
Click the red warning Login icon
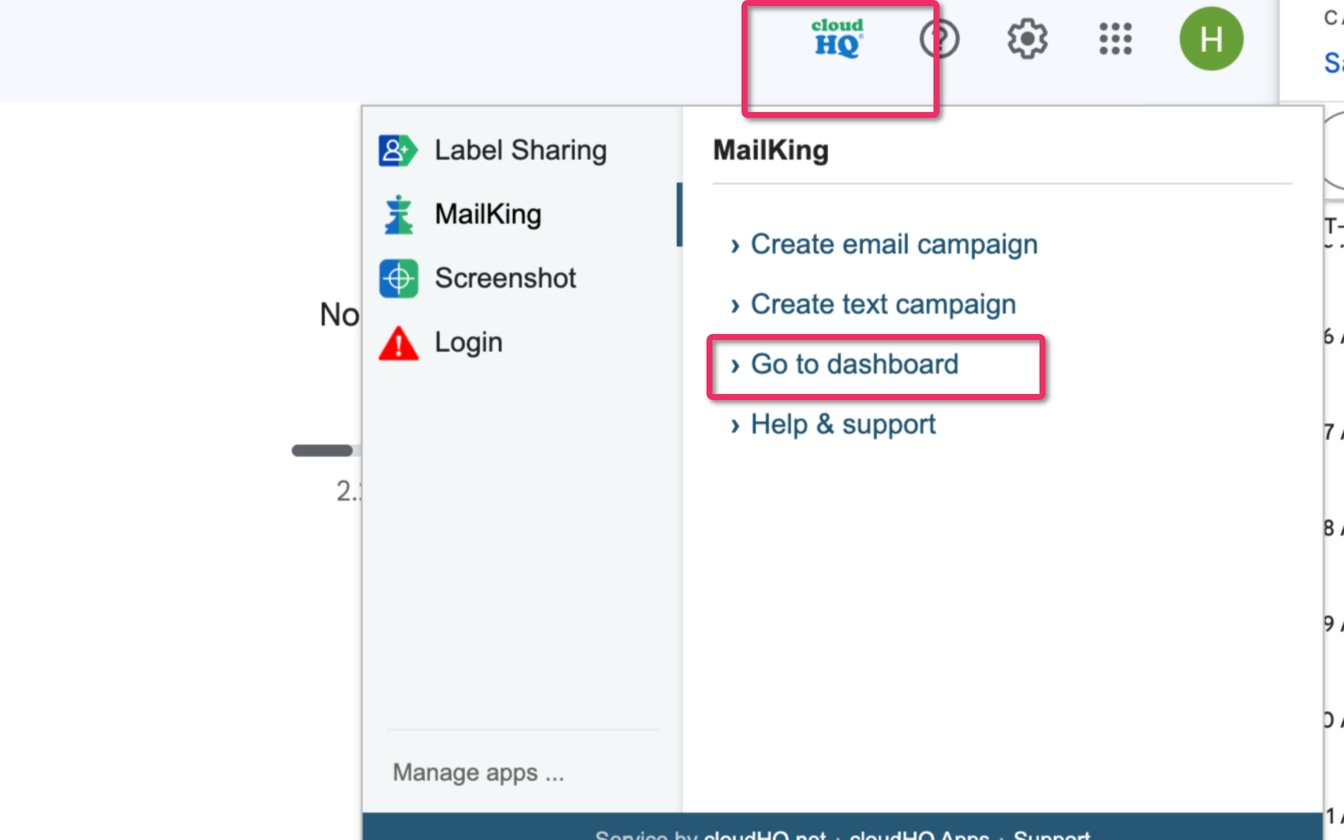pos(398,342)
